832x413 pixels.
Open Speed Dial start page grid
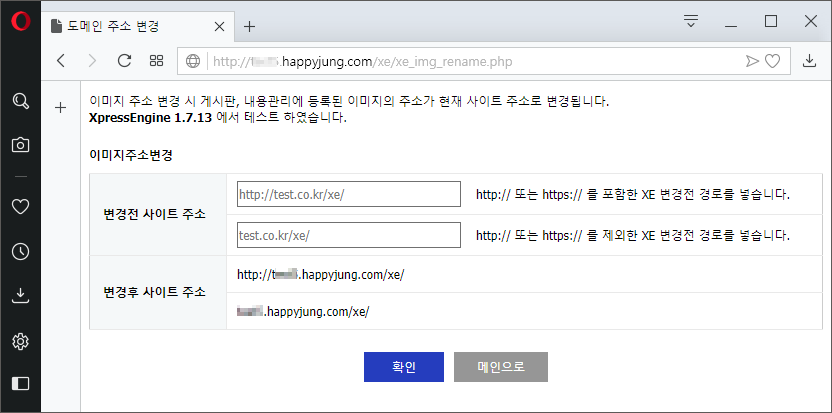(156, 61)
